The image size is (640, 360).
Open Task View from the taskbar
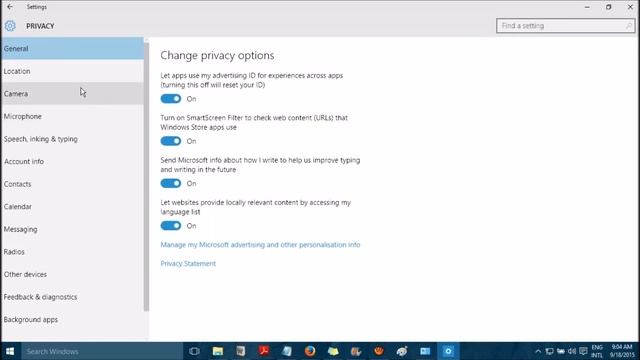point(194,351)
